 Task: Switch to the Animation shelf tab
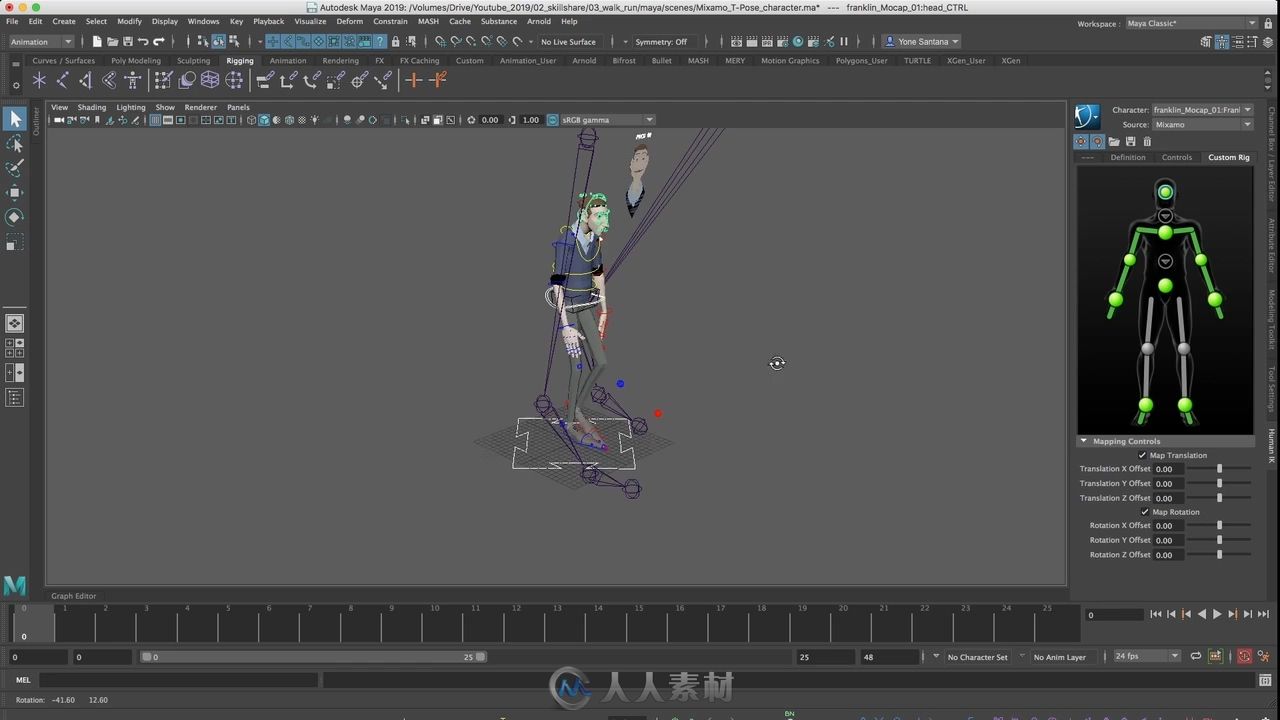coord(288,60)
